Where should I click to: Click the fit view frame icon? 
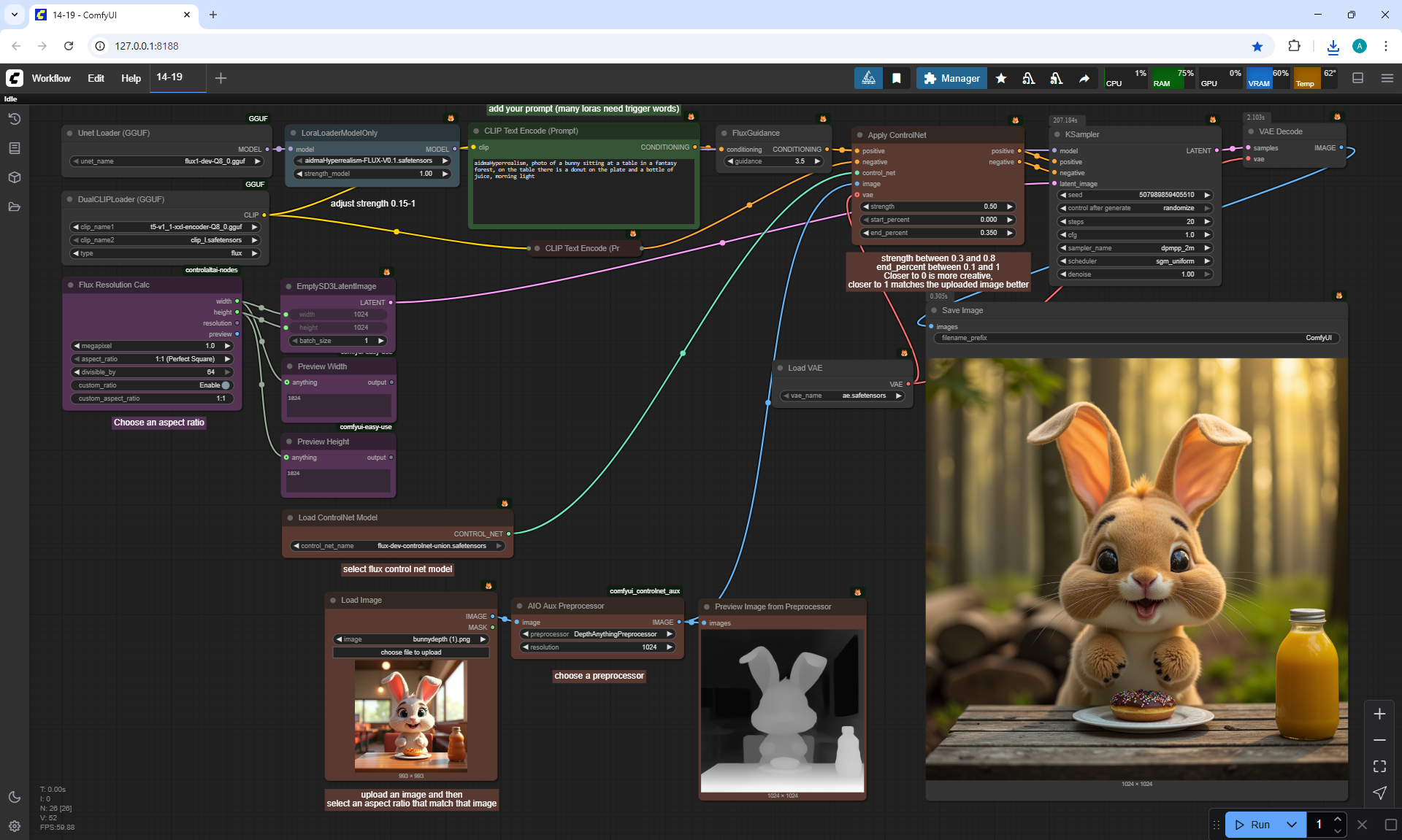1379,766
